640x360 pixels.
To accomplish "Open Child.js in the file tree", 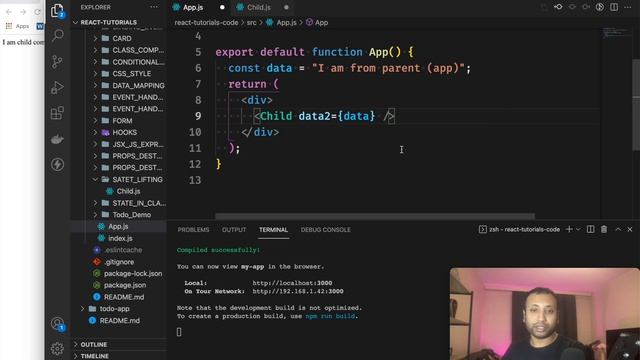I will tap(128, 191).
